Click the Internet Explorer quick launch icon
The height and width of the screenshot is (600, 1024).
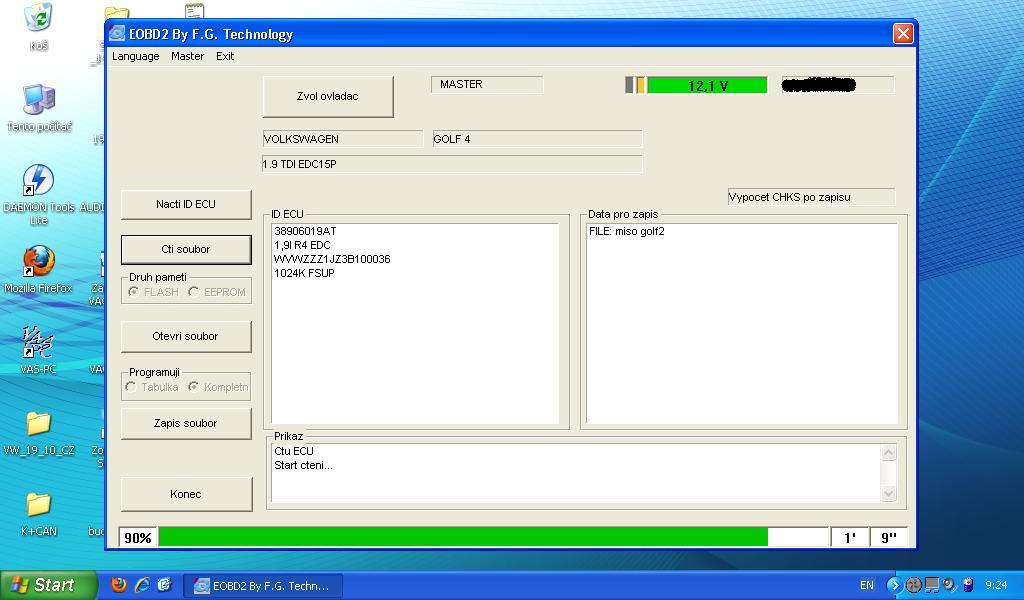142,585
